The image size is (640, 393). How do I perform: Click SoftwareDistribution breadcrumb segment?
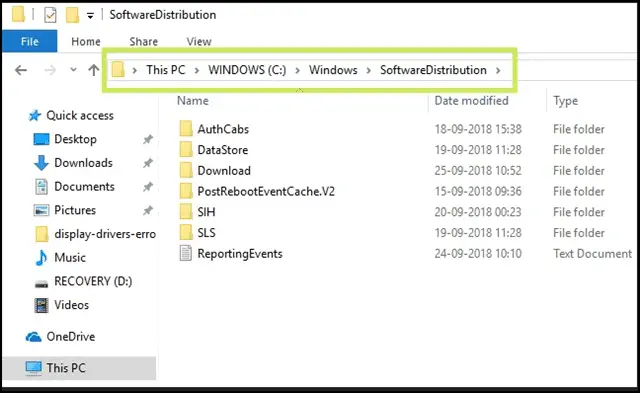[x=433, y=70]
